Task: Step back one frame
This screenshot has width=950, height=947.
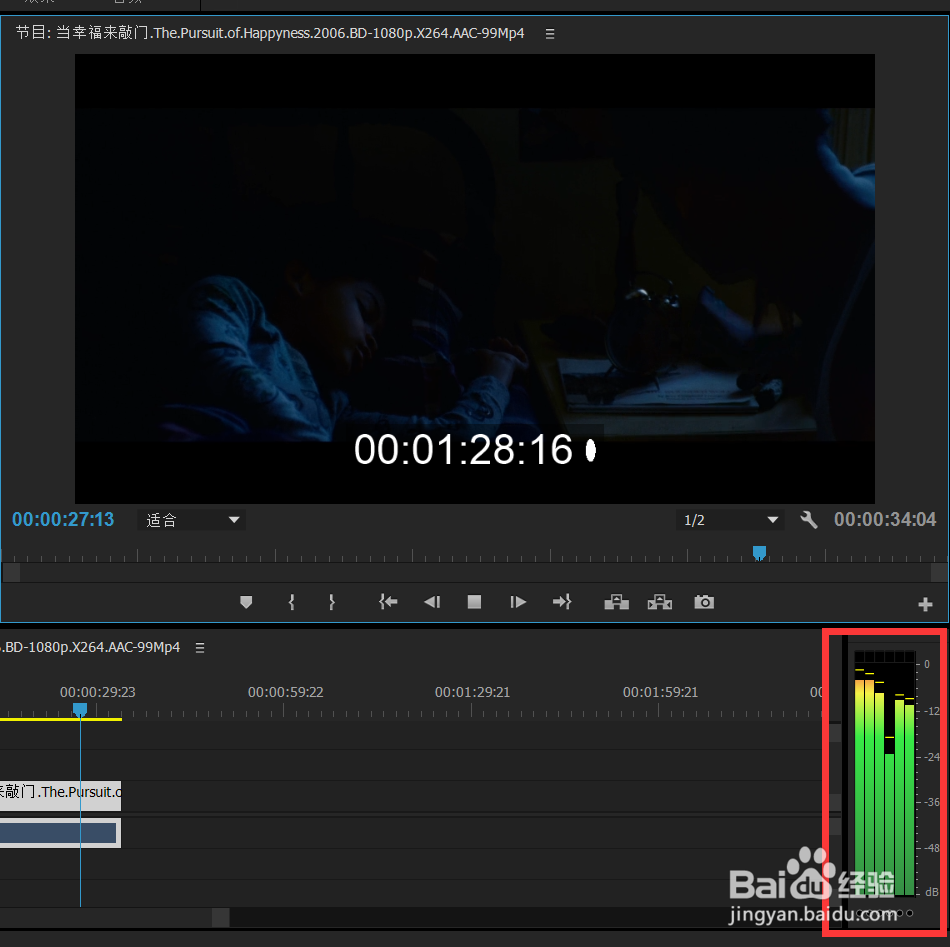Action: [432, 602]
